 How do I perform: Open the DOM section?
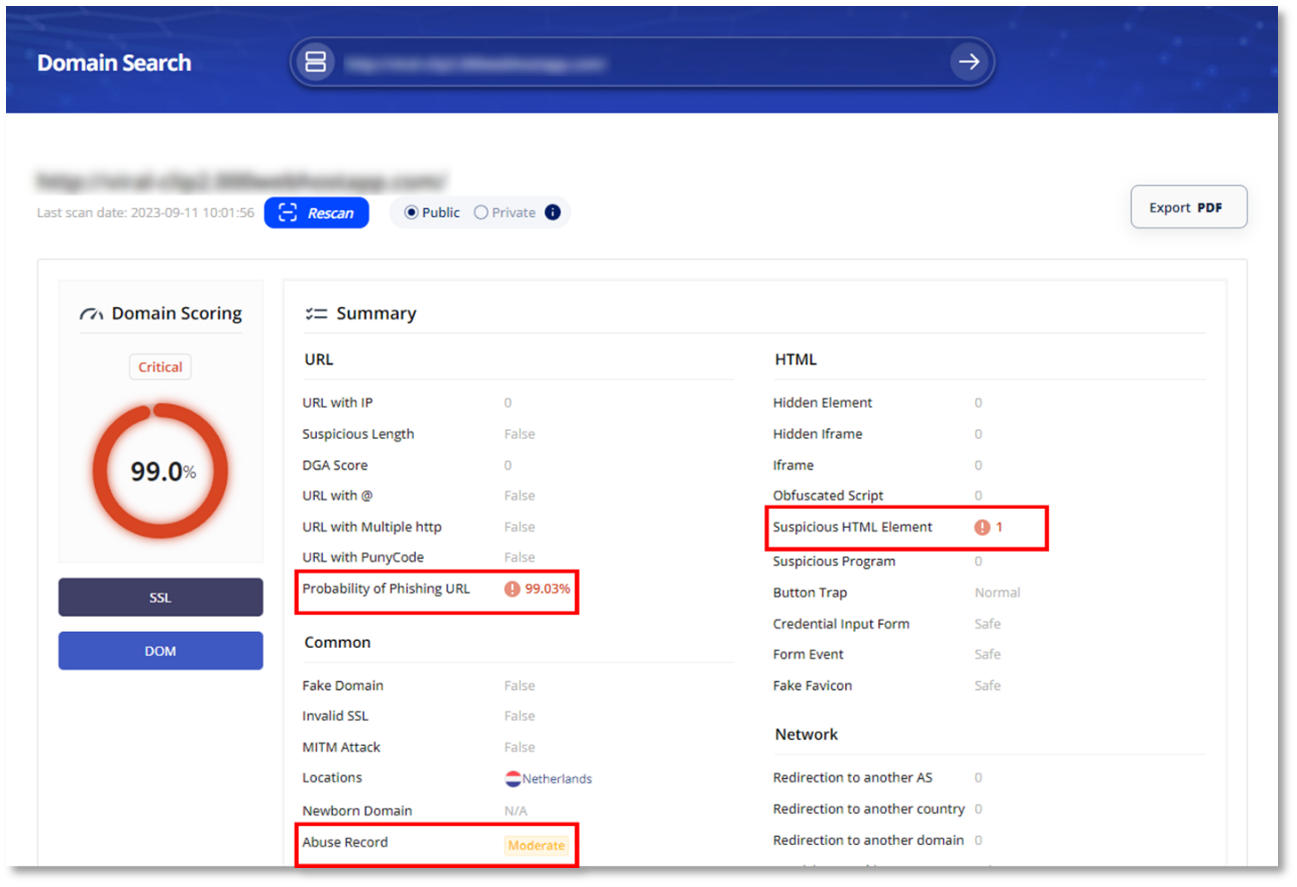(160, 650)
